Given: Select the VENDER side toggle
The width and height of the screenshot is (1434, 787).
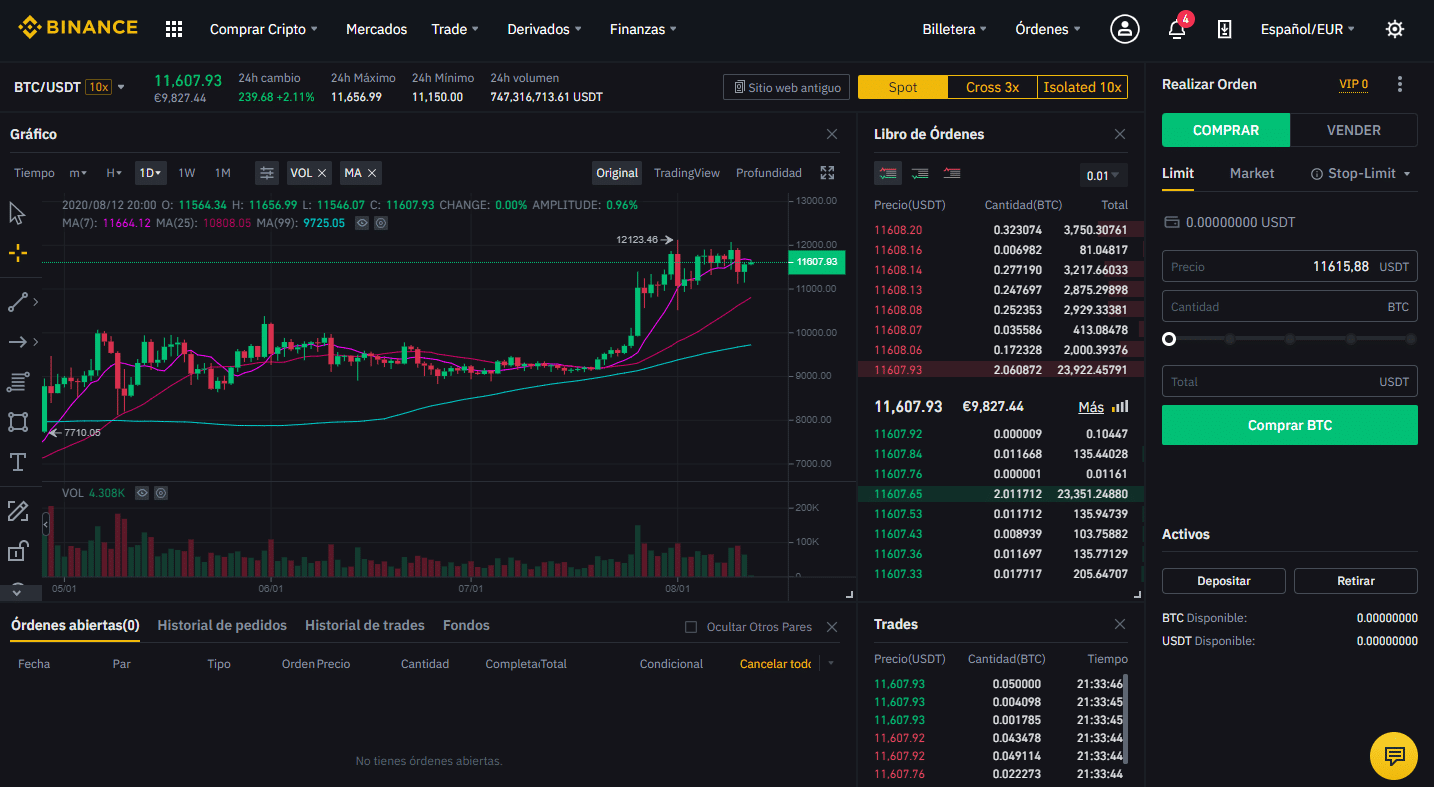Looking at the screenshot, I should click(1354, 130).
